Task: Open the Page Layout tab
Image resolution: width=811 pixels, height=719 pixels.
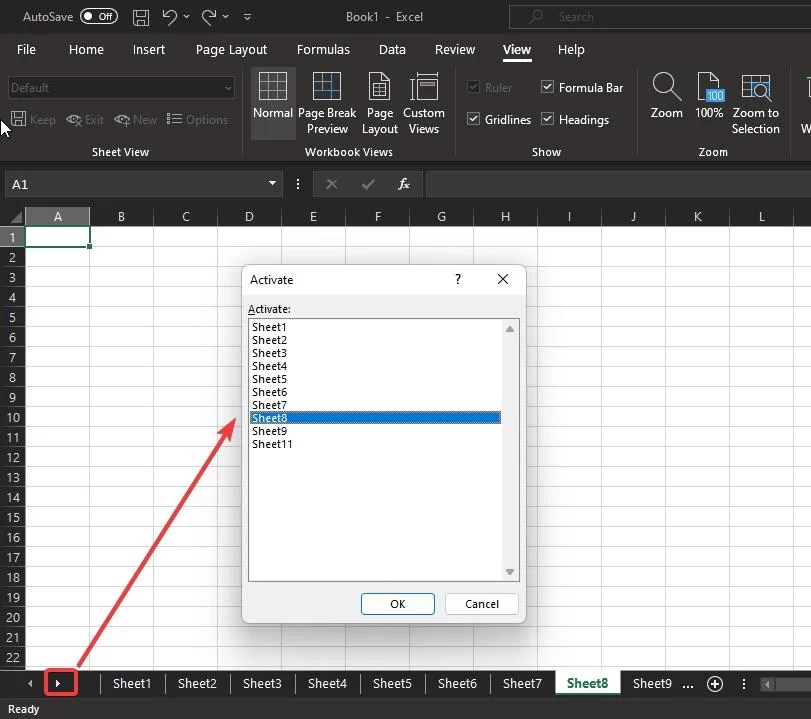Action: (231, 50)
